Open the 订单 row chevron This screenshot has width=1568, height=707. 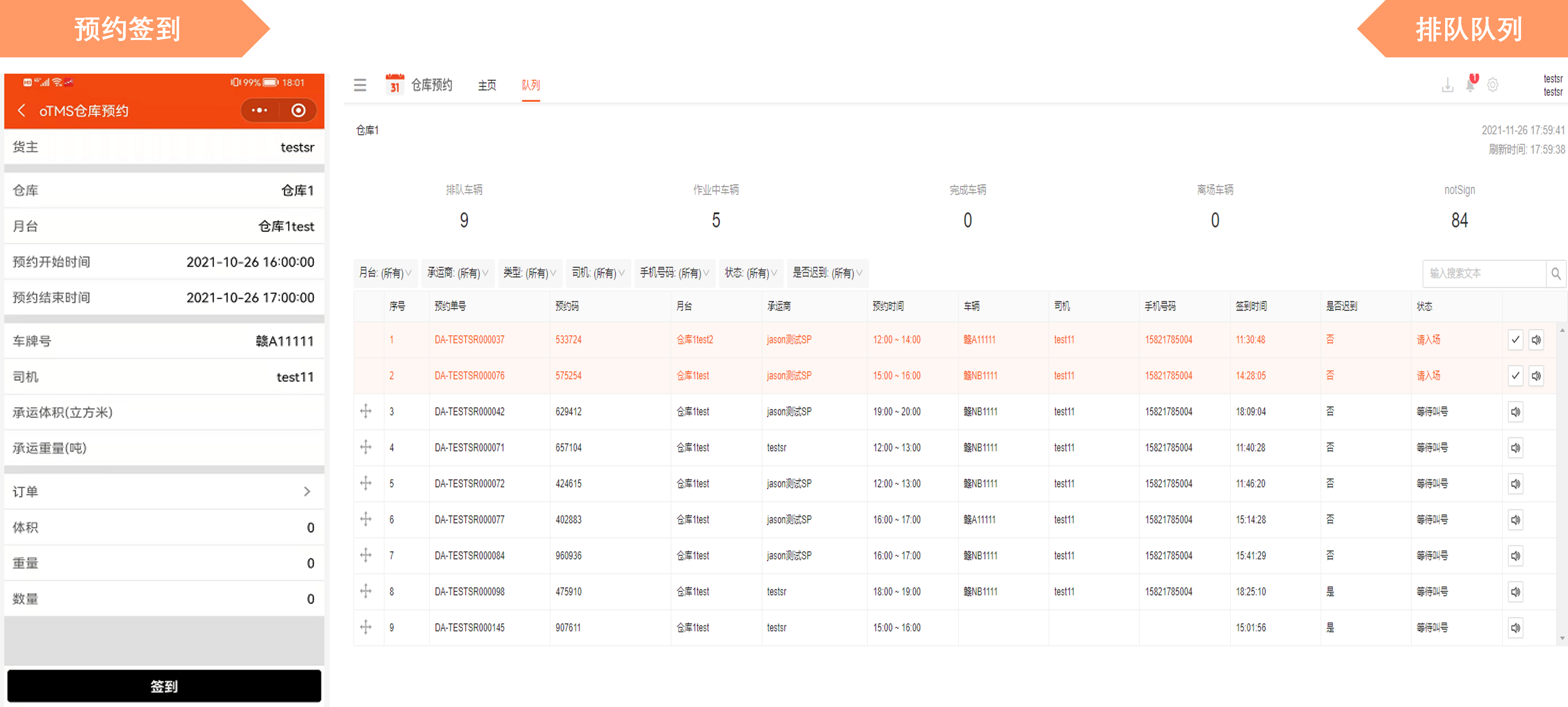pos(307,492)
